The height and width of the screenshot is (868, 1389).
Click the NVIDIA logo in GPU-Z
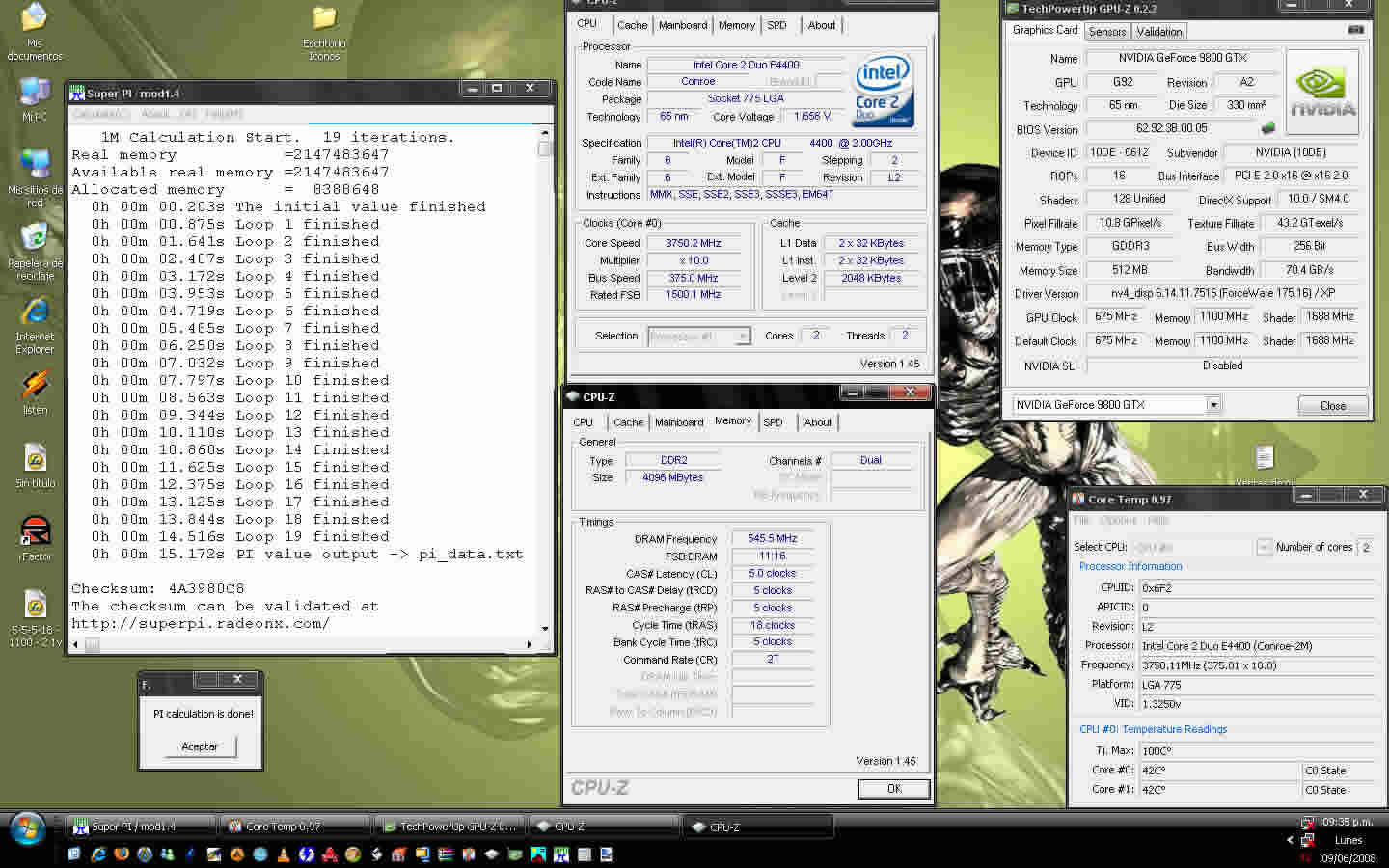(x=1322, y=93)
